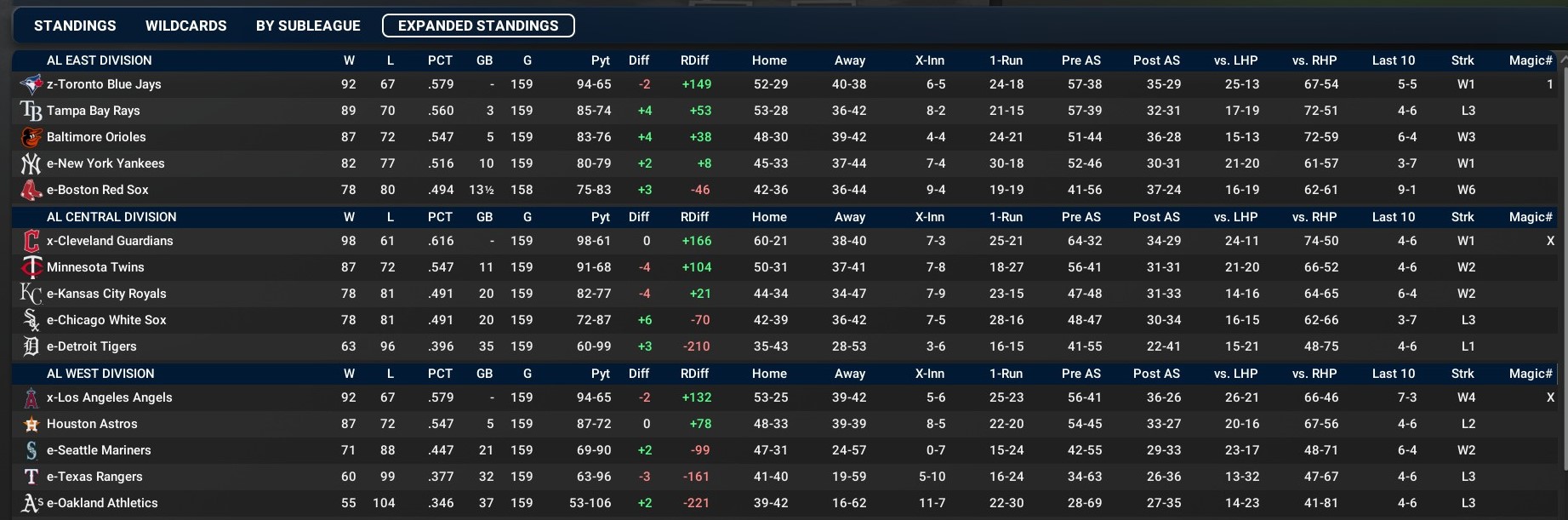1568x520 pixels.
Task: Click the Detroit Tigers D logo
Action: (31, 346)
